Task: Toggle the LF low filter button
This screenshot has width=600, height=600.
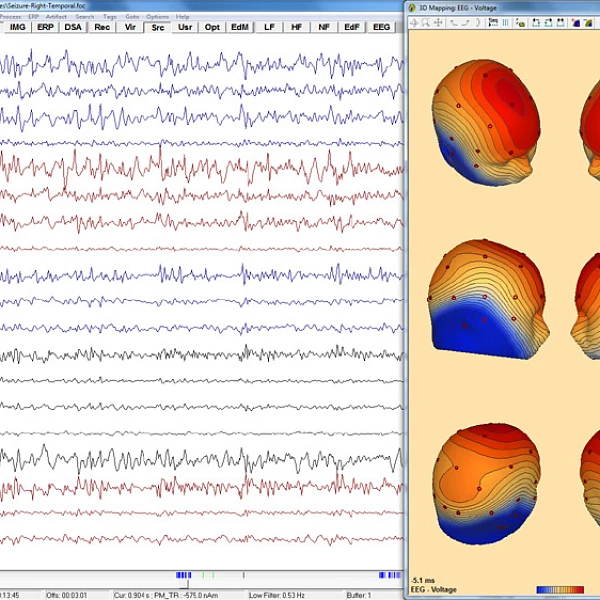Action: click(269, 27)
